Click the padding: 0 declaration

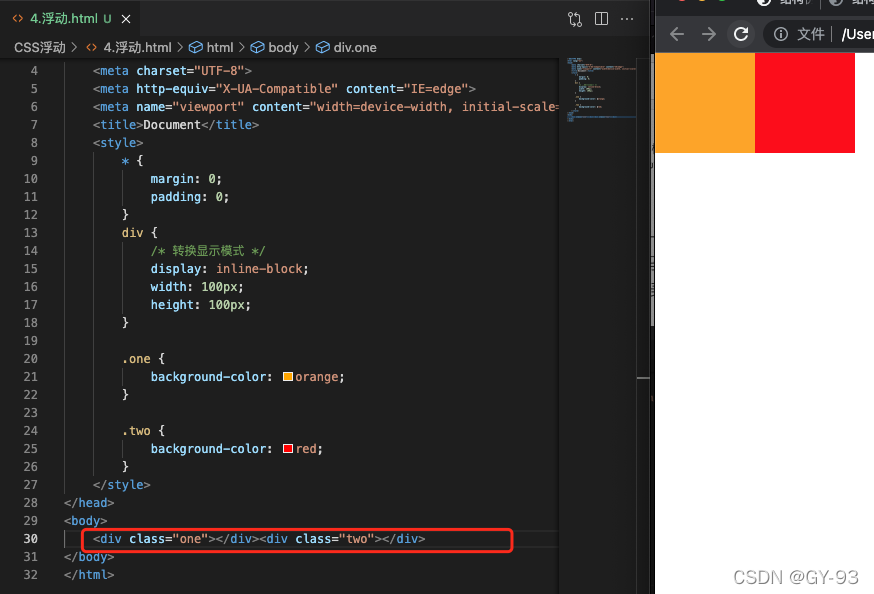(x=190, y=197)
